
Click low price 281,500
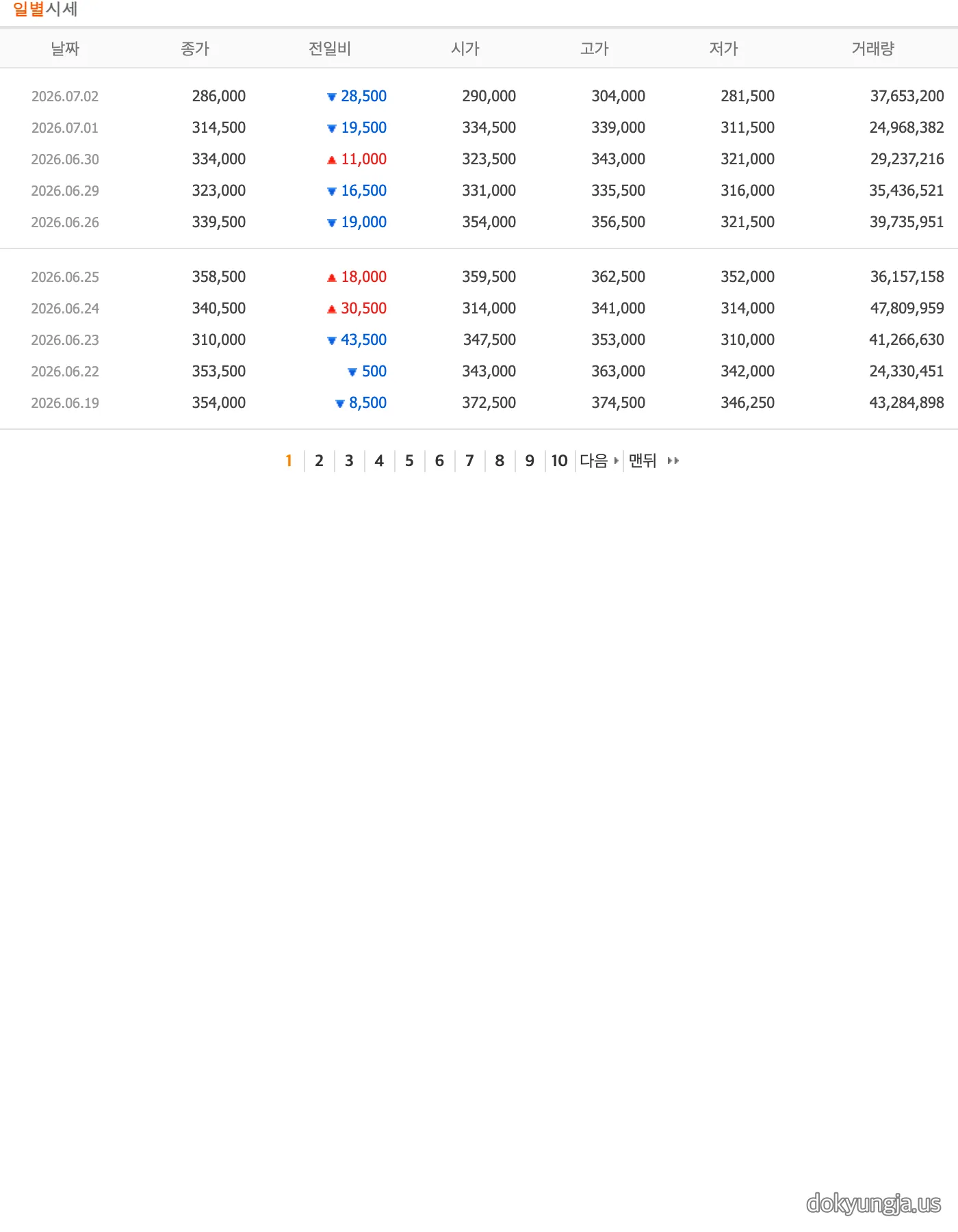(748, 97)
